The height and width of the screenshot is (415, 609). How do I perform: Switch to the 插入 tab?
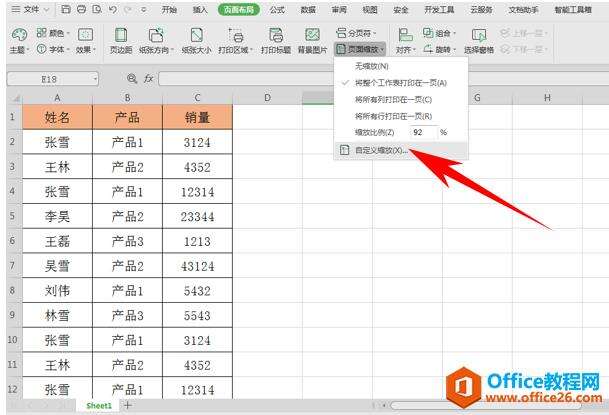coord(200,10)
